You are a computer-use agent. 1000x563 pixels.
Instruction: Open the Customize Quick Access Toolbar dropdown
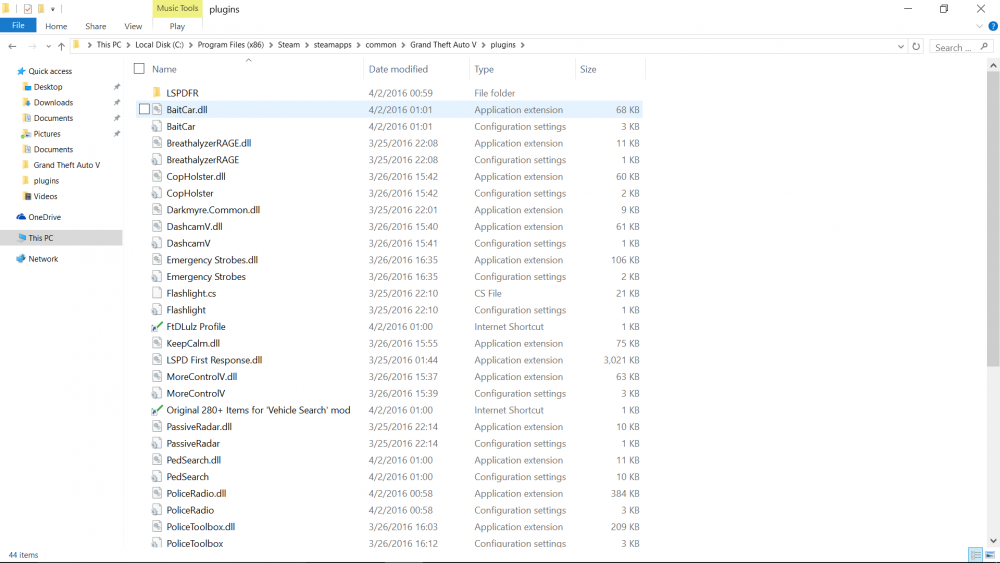(x=53, y=9)
